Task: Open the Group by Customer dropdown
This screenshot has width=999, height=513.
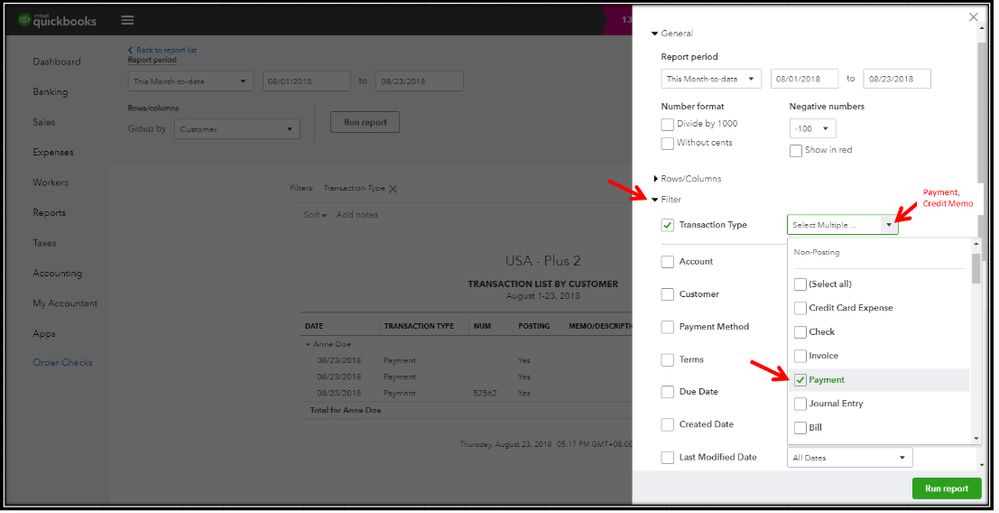Action: tap(237, 129)
